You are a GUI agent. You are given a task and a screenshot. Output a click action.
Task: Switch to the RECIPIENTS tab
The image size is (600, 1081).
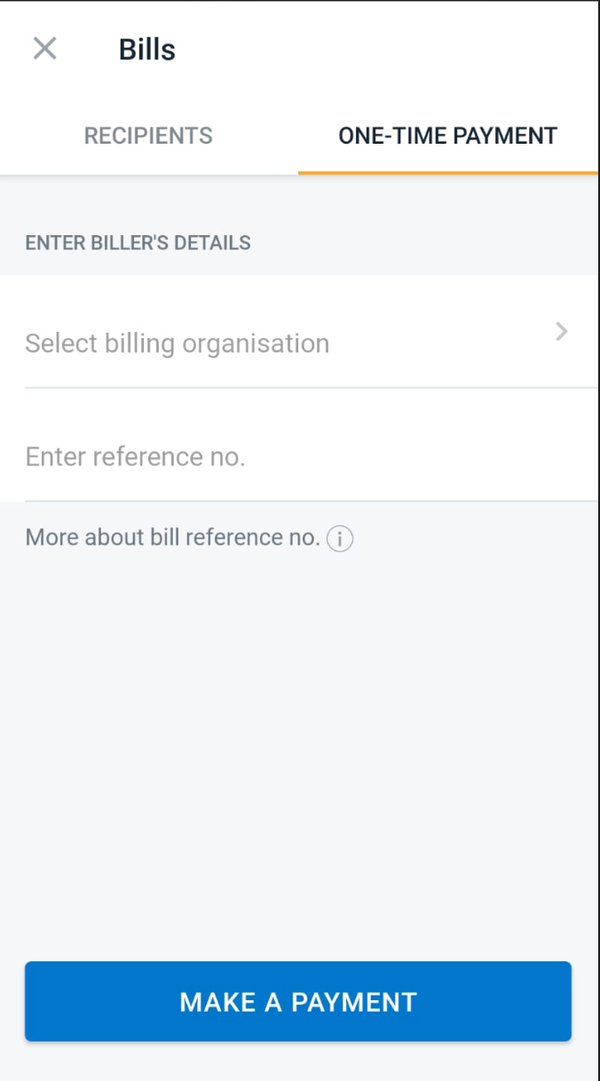point(148,135)
